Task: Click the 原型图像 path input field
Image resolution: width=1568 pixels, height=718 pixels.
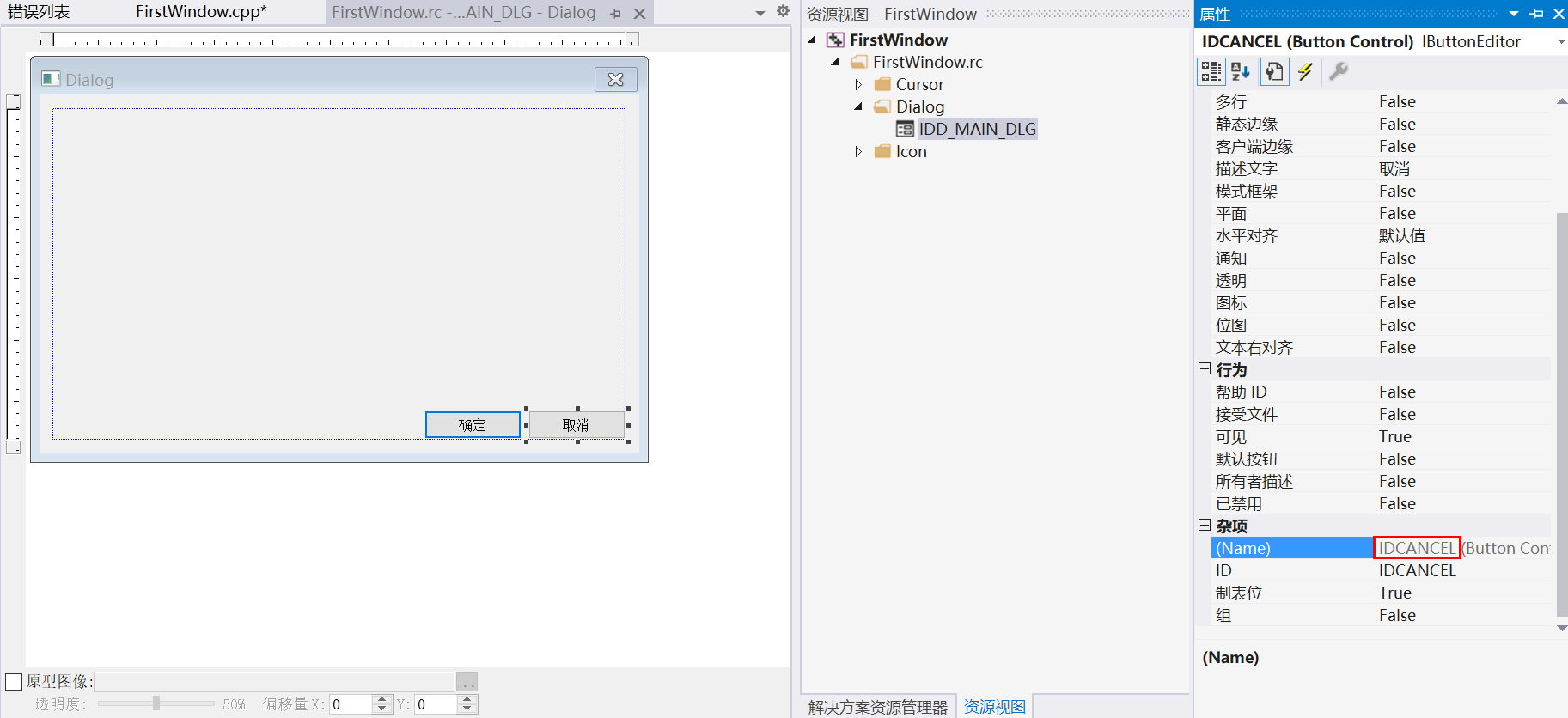Action: [274, 682]
